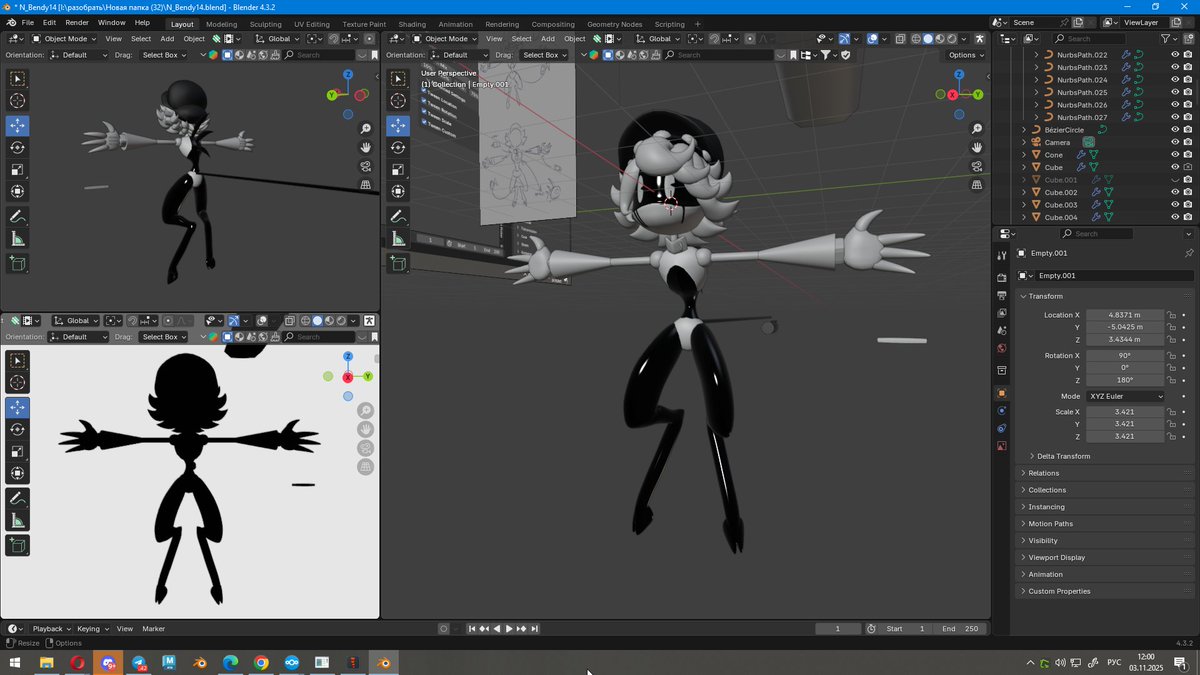
Task: Open rotation Mode XYZ Euler dropdown
Action: [1126, 396]
